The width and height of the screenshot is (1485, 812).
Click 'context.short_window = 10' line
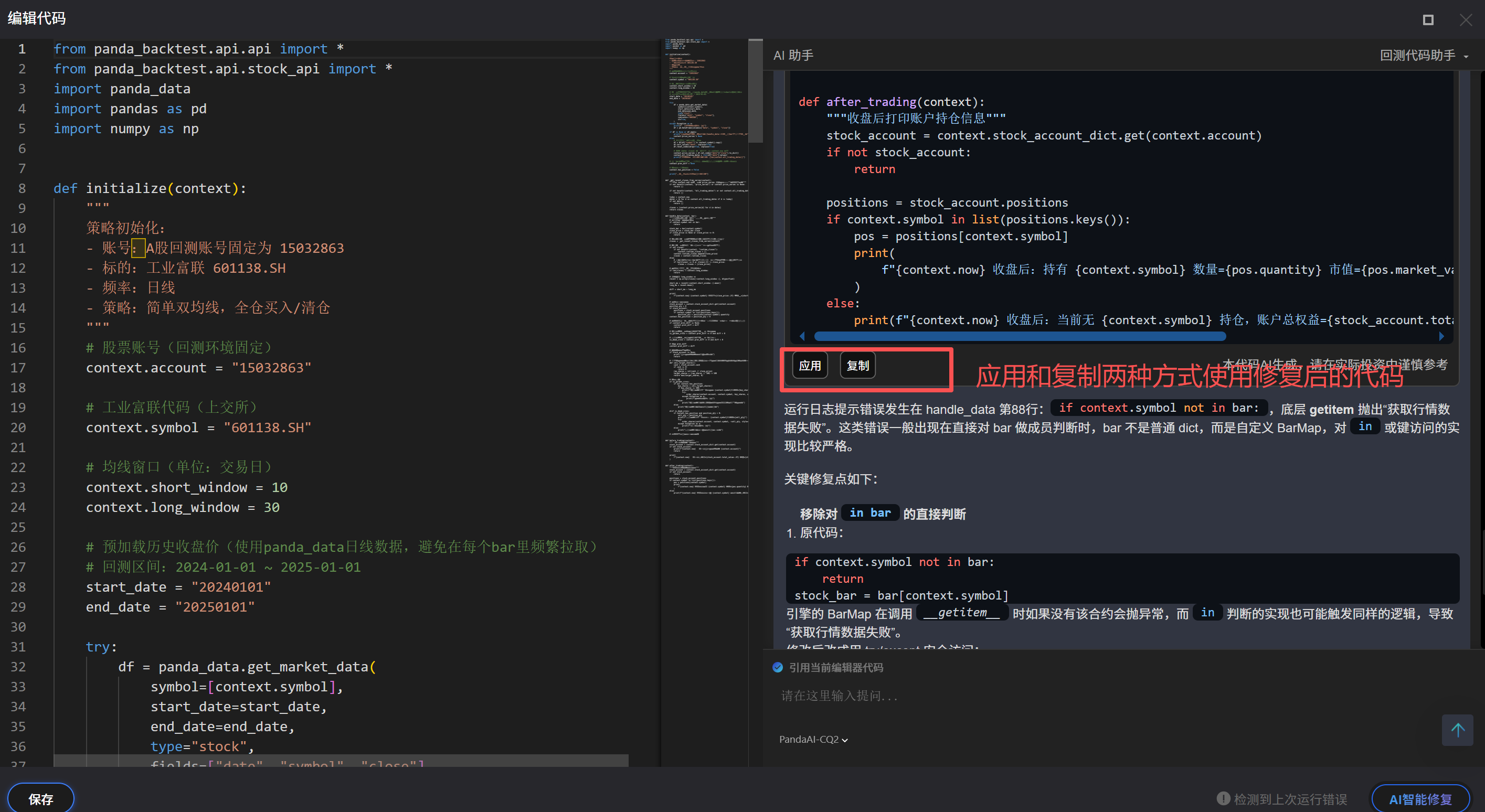coord(186,487)
